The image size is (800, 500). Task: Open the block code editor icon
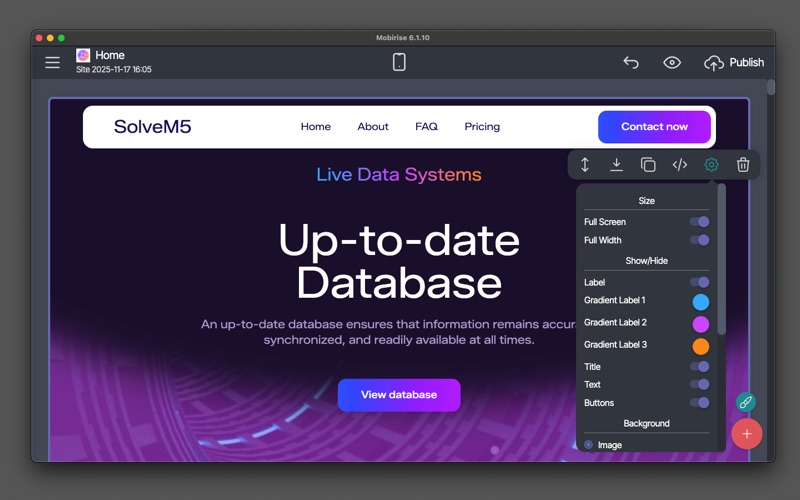click(680, 165)
